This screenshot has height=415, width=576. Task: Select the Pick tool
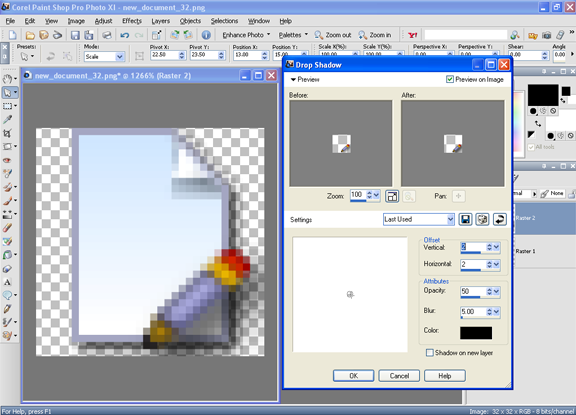point(7,92)
